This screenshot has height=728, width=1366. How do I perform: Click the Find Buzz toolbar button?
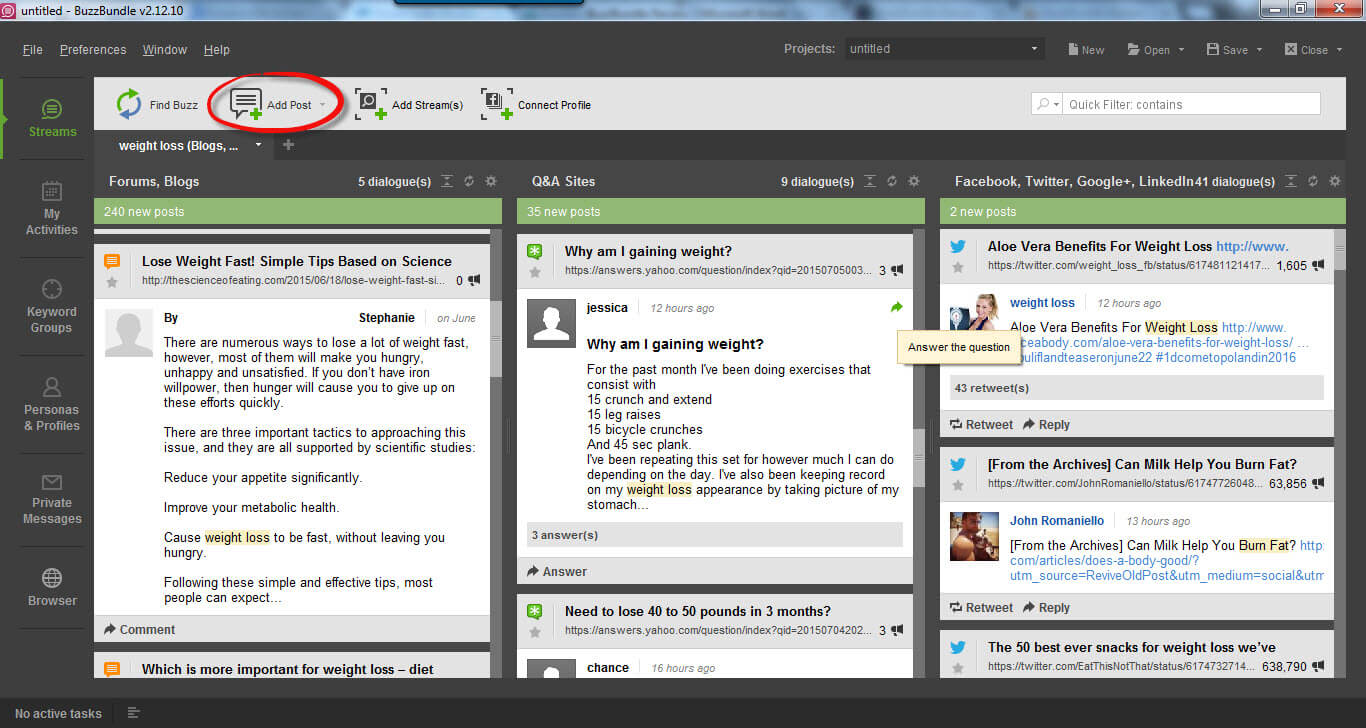[157, 105]
